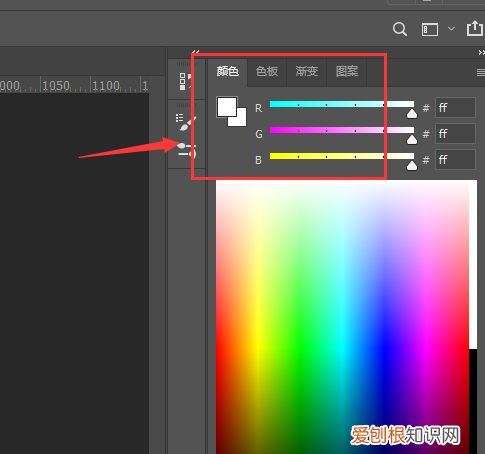The height and width of the screenshot is (454, 485).
Task: Select the 颜色 tab
Action: pyautogui.click(x=228, y=72)
